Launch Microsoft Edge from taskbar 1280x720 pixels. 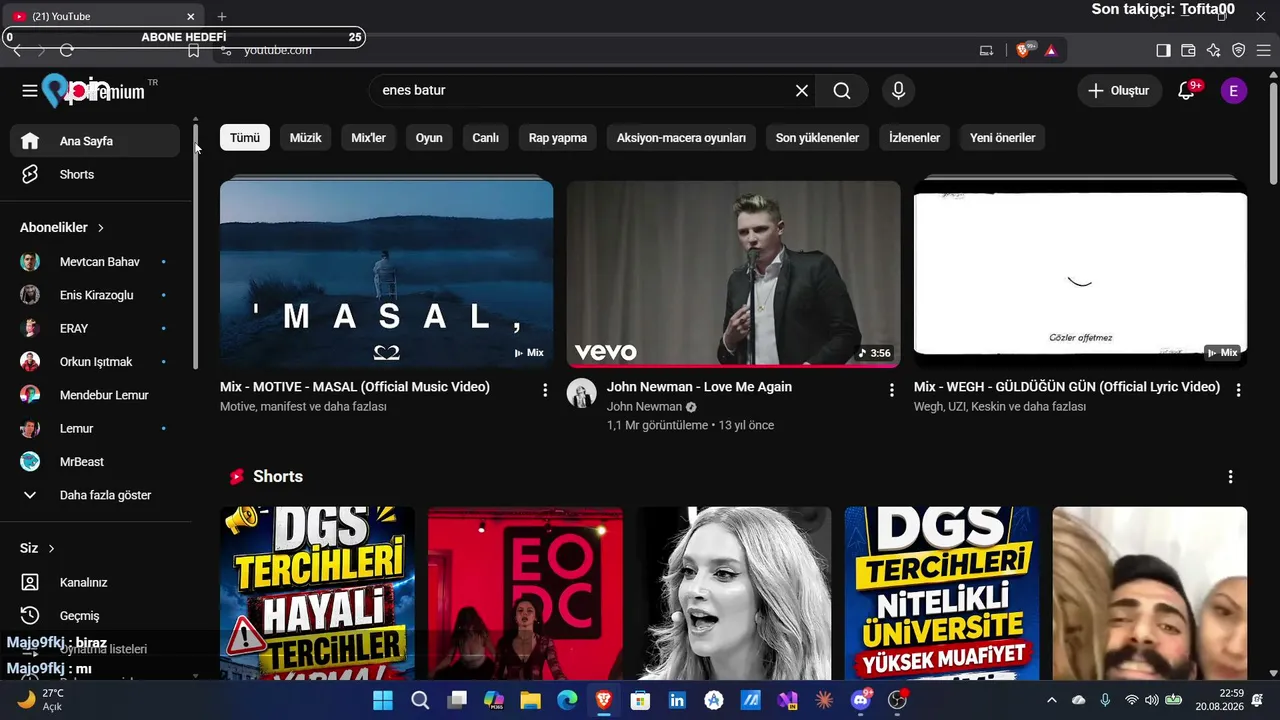point(567,700)
